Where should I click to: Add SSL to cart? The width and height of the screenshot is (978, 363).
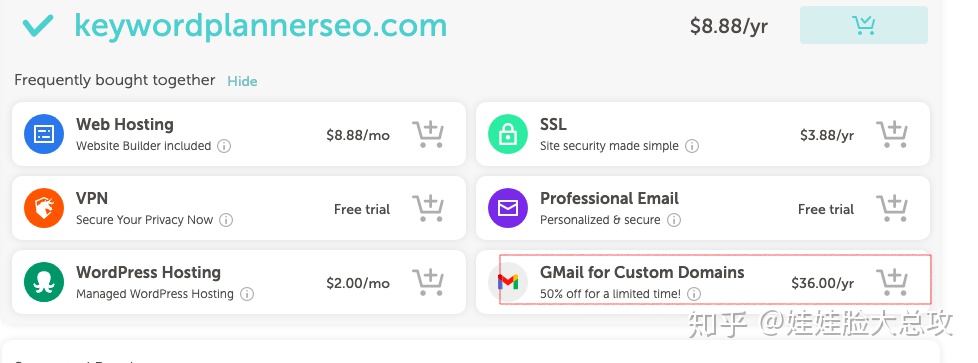(x=892, y=135)
